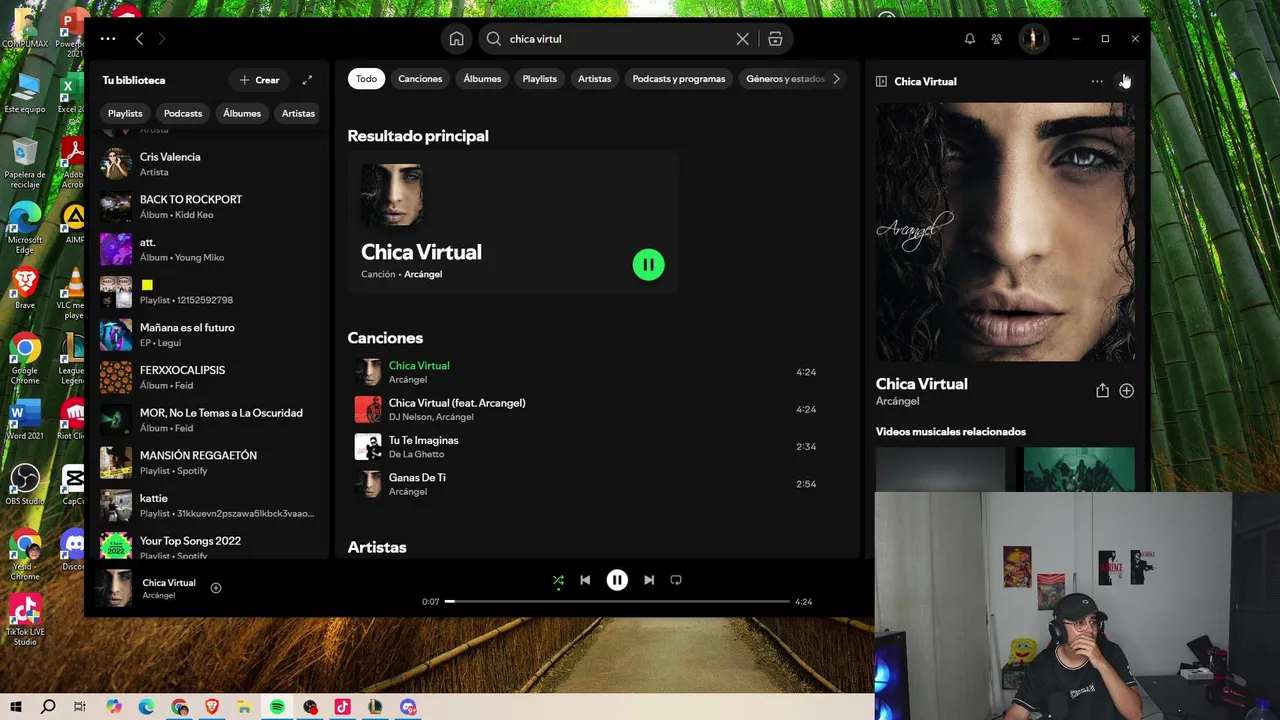Open the Spotify three-dots main menu

coord(108,39)
